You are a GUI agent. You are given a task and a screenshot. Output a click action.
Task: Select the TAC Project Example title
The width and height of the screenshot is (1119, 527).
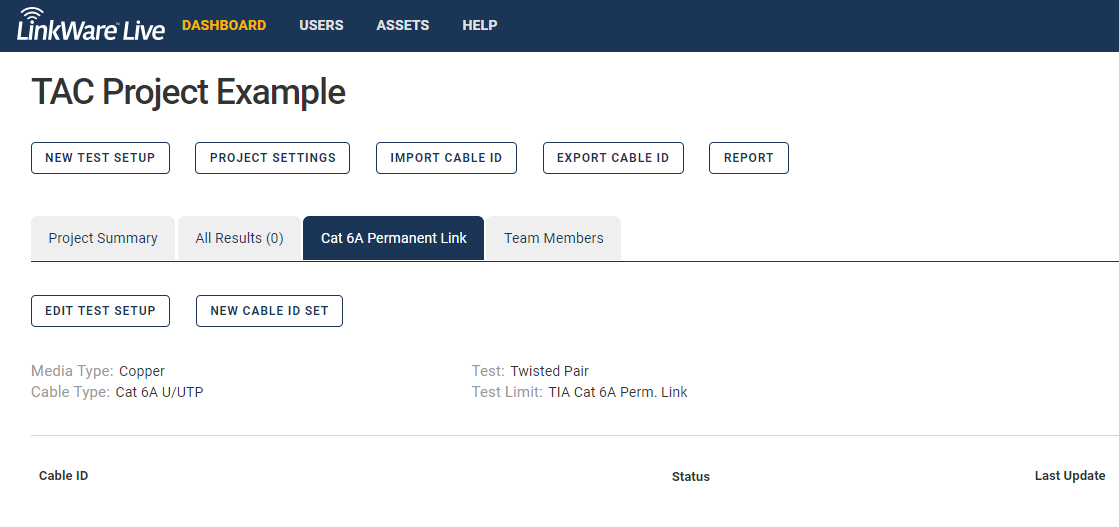(x=188, y=92)
